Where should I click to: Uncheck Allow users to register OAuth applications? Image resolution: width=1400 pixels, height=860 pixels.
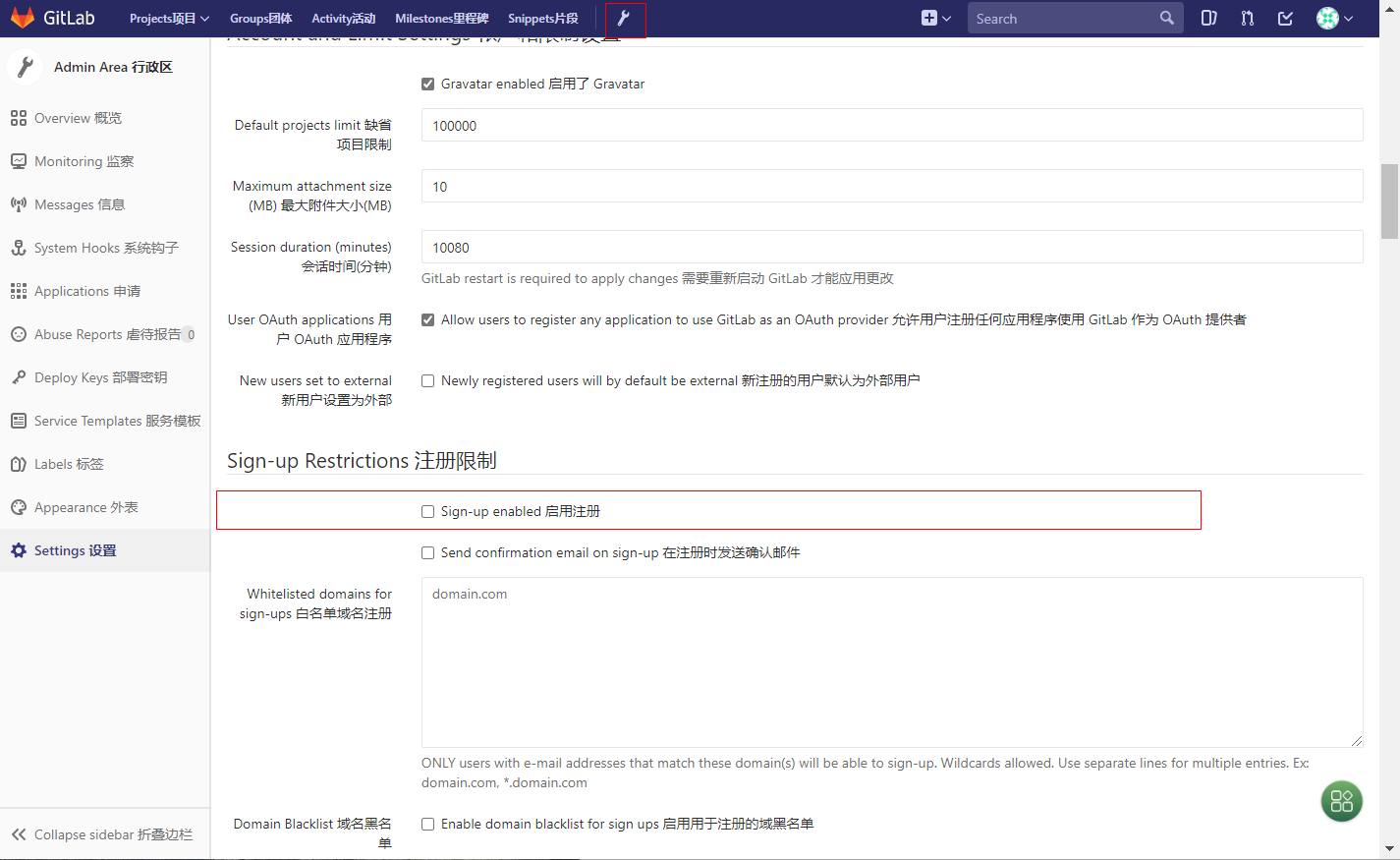click(x=427, y=318)
